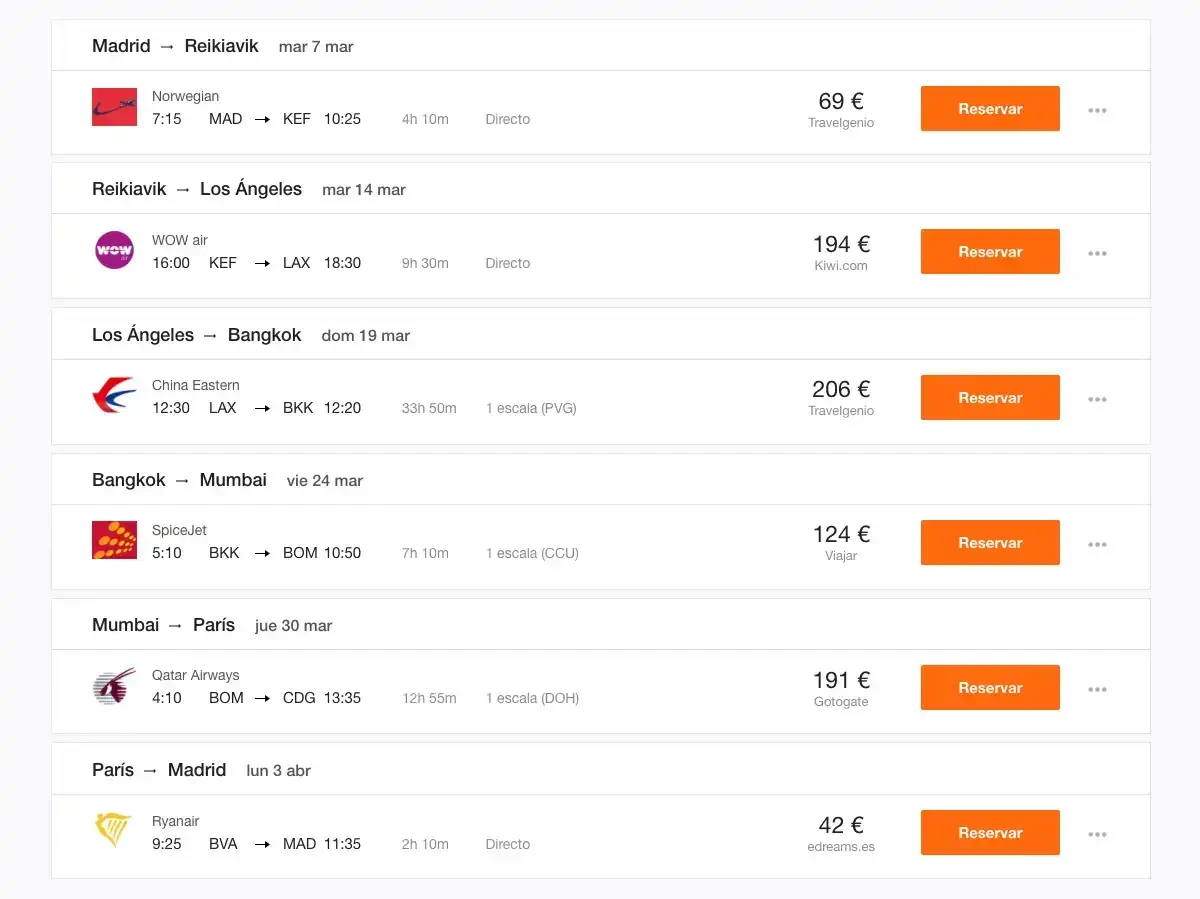Open three-dot menu for SpiceJet flight
The height and width of the screenshot is (899, 1200).
coord(1097,544)
